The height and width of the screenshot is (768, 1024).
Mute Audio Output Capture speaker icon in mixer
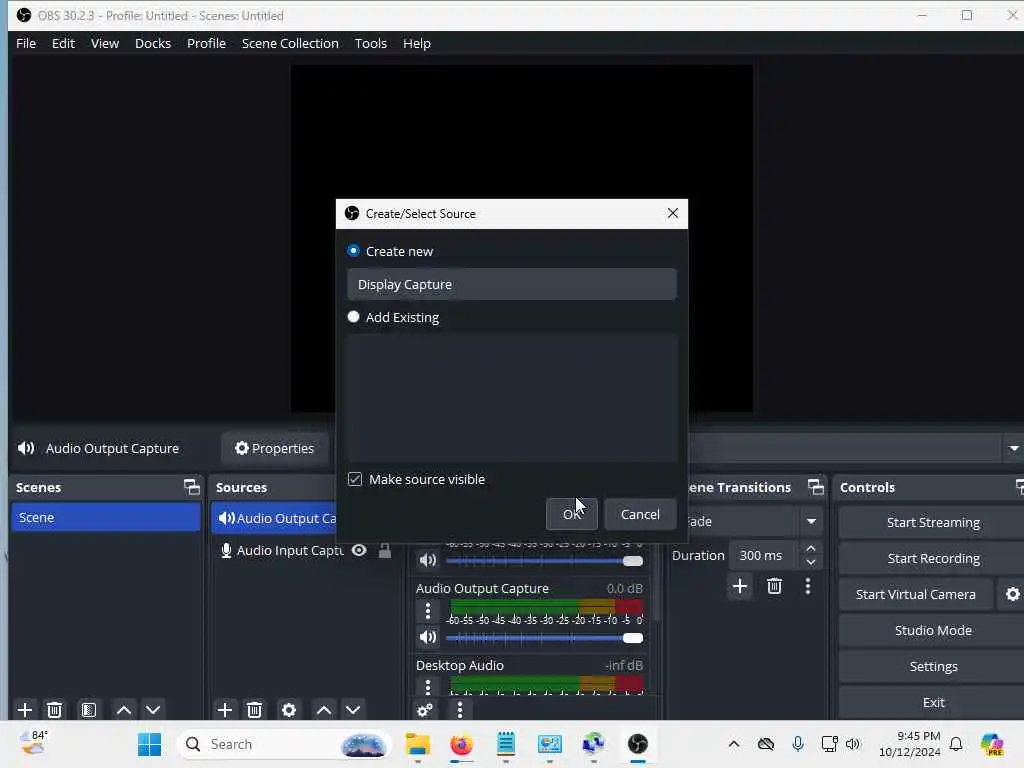(428, 637)
